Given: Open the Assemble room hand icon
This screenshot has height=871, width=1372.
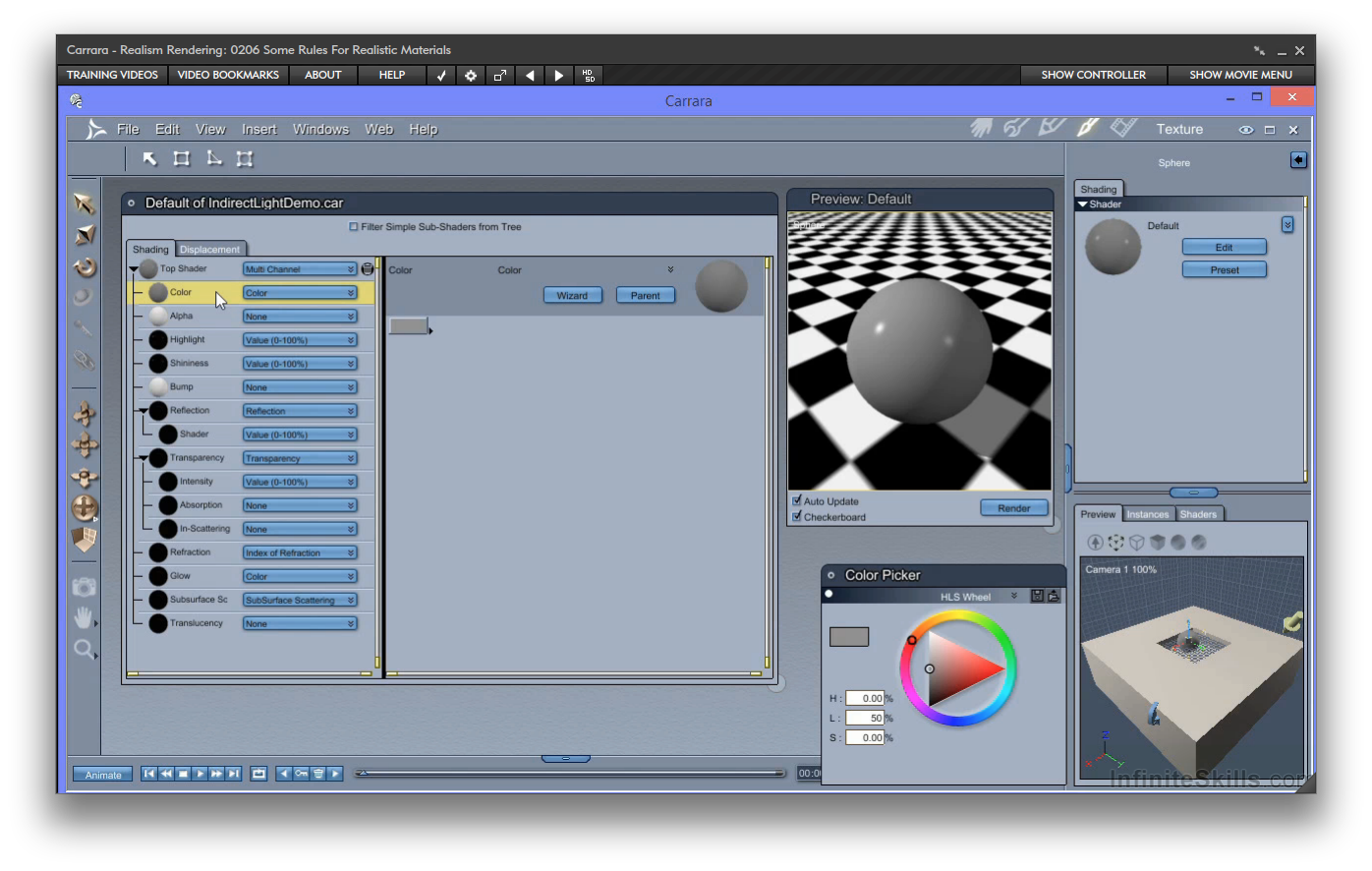Looking at the screenshot, I should pos(981,128).
